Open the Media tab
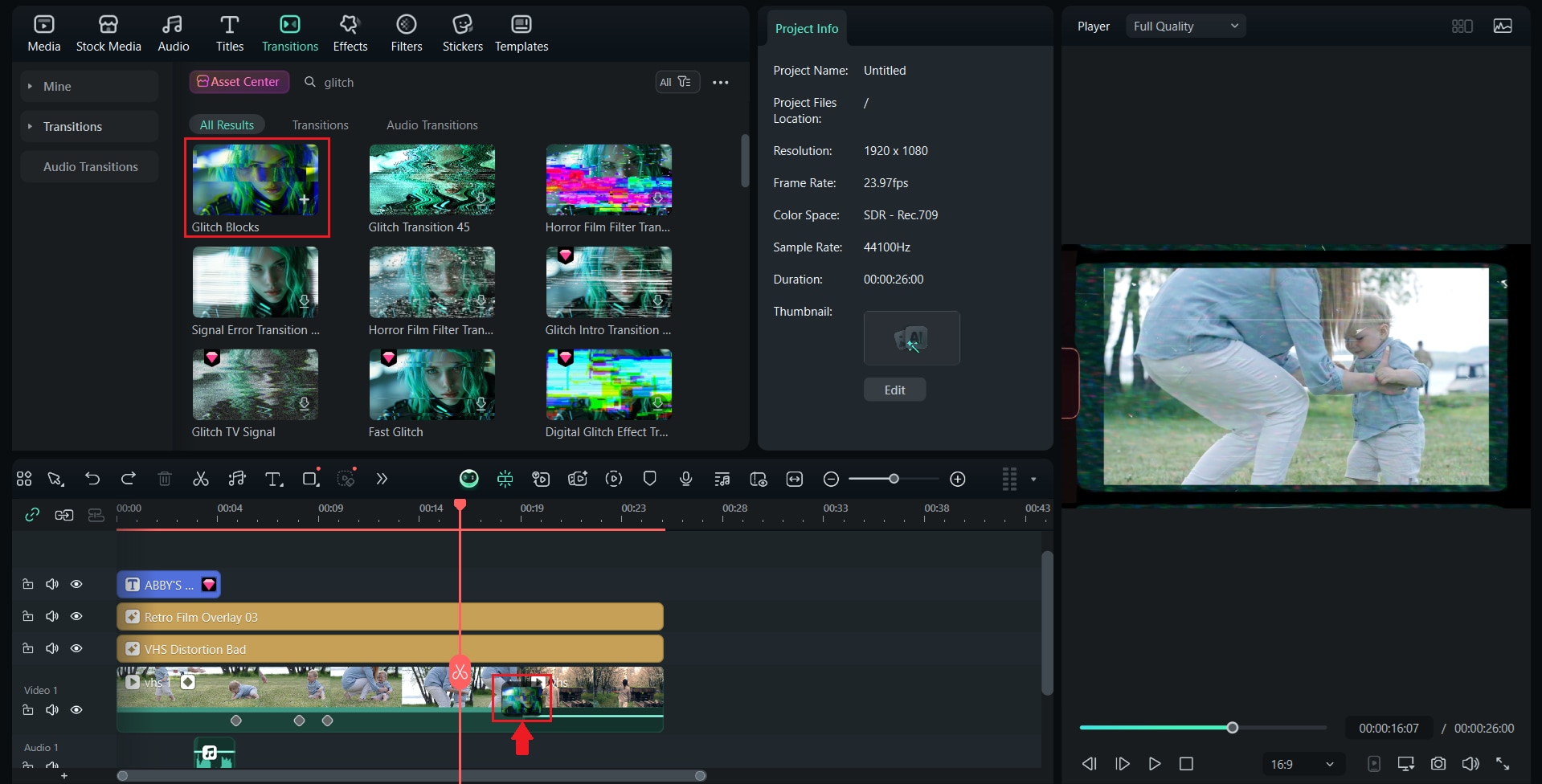This screenshot has height=784, width=1542. tap(44, 35)
